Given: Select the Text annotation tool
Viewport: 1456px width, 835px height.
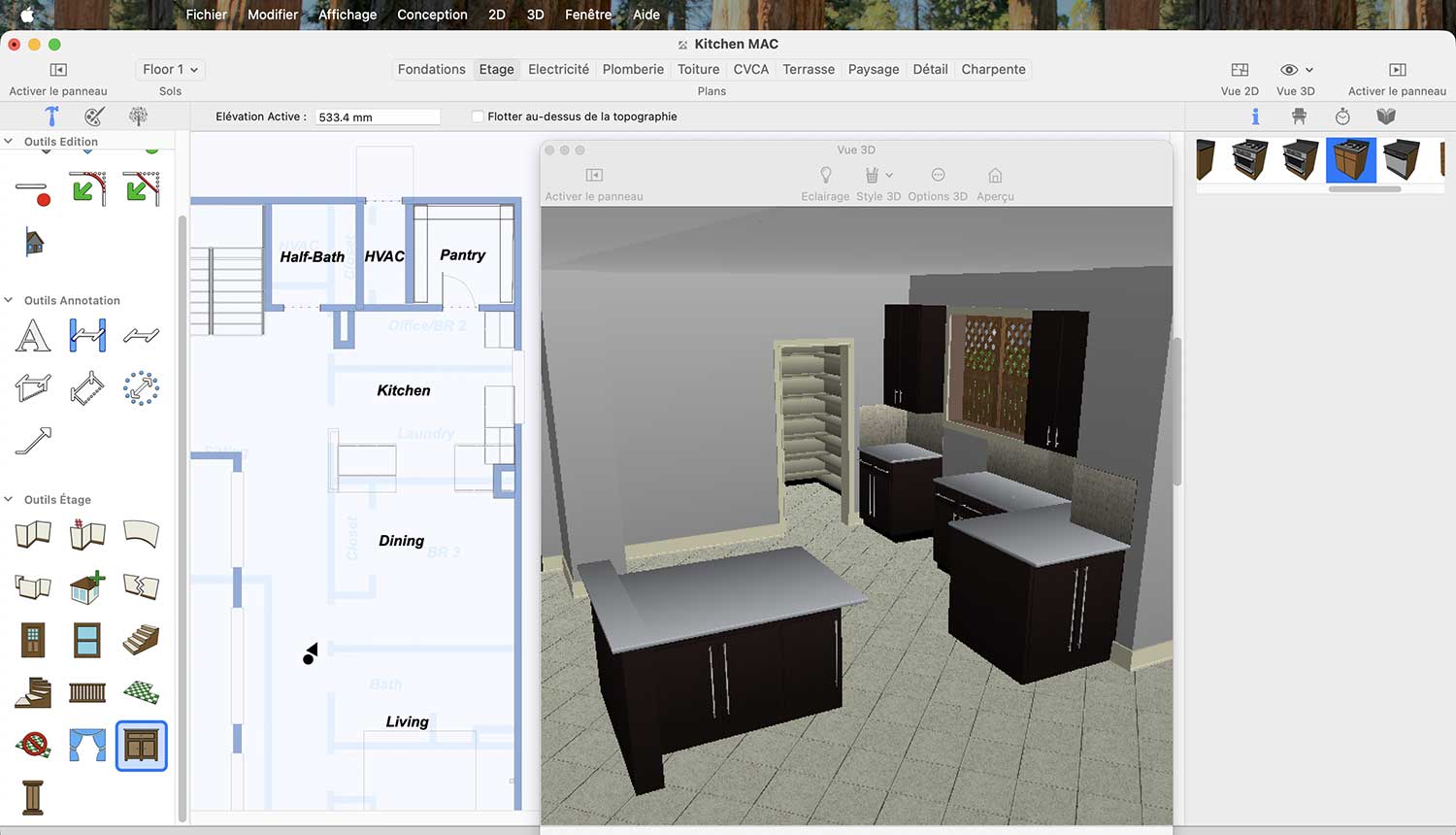Looking at the screenshot, I should [33, 336].
